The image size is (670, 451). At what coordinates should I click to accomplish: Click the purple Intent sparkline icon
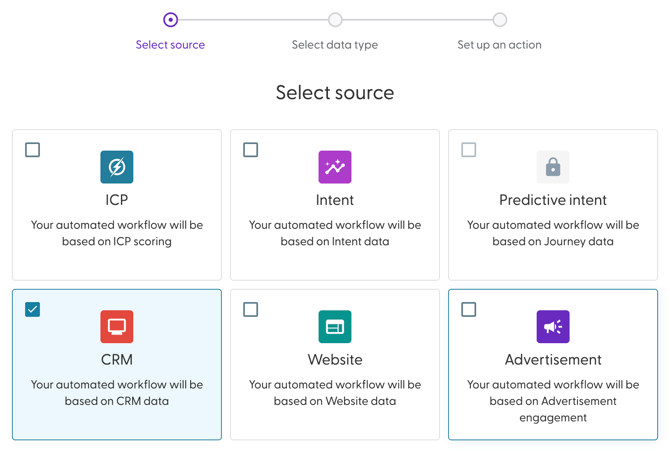[335, 167]
